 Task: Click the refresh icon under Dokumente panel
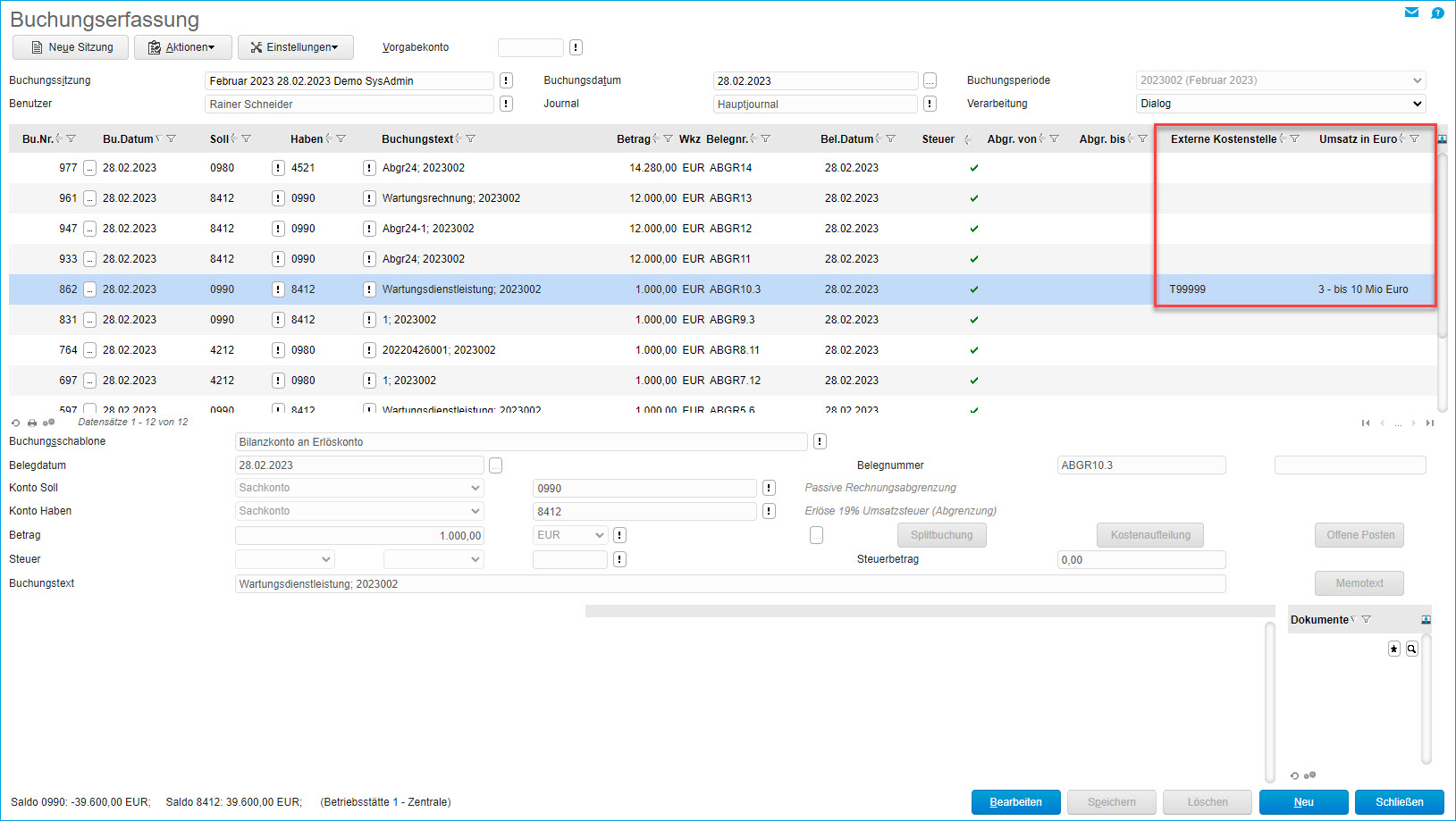click(x=1294, y=775)
